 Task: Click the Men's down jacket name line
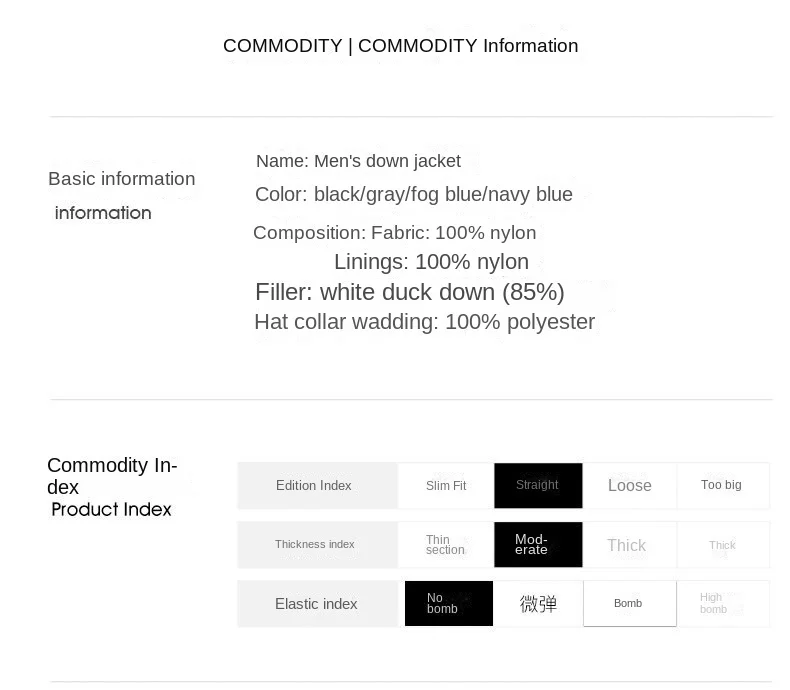tap(358, 161)
